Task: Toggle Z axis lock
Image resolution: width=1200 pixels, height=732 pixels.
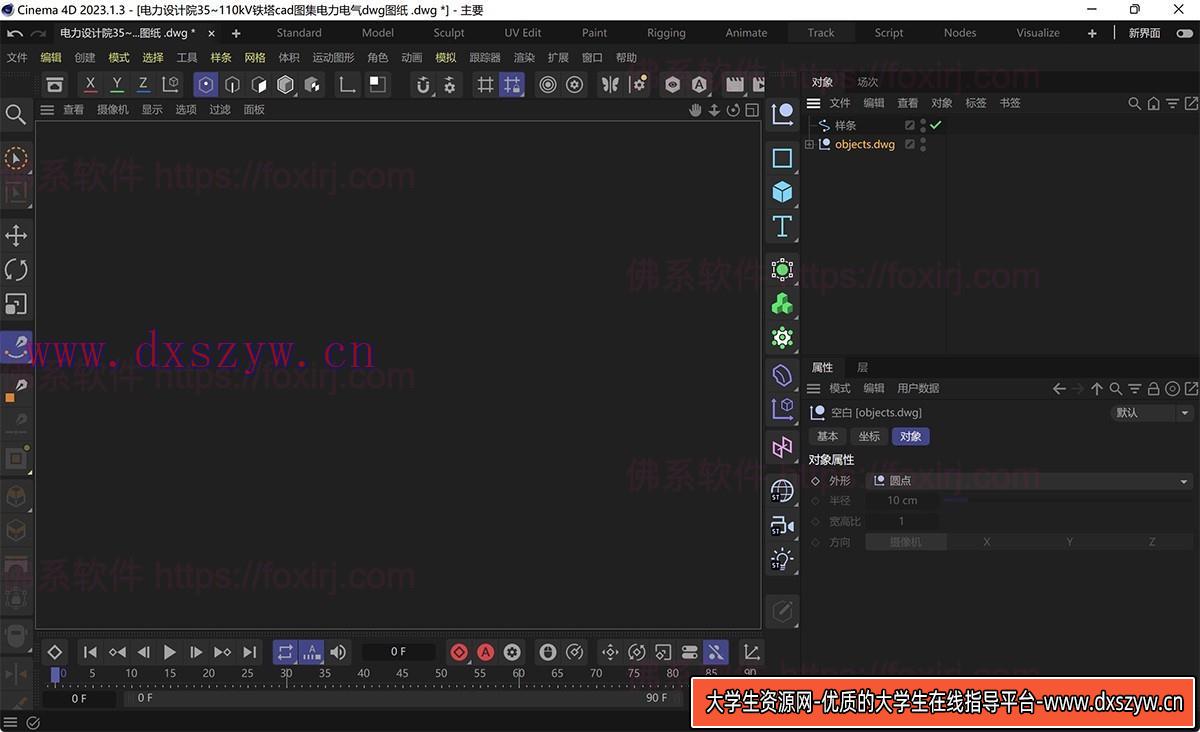Action: pos(143,85)
